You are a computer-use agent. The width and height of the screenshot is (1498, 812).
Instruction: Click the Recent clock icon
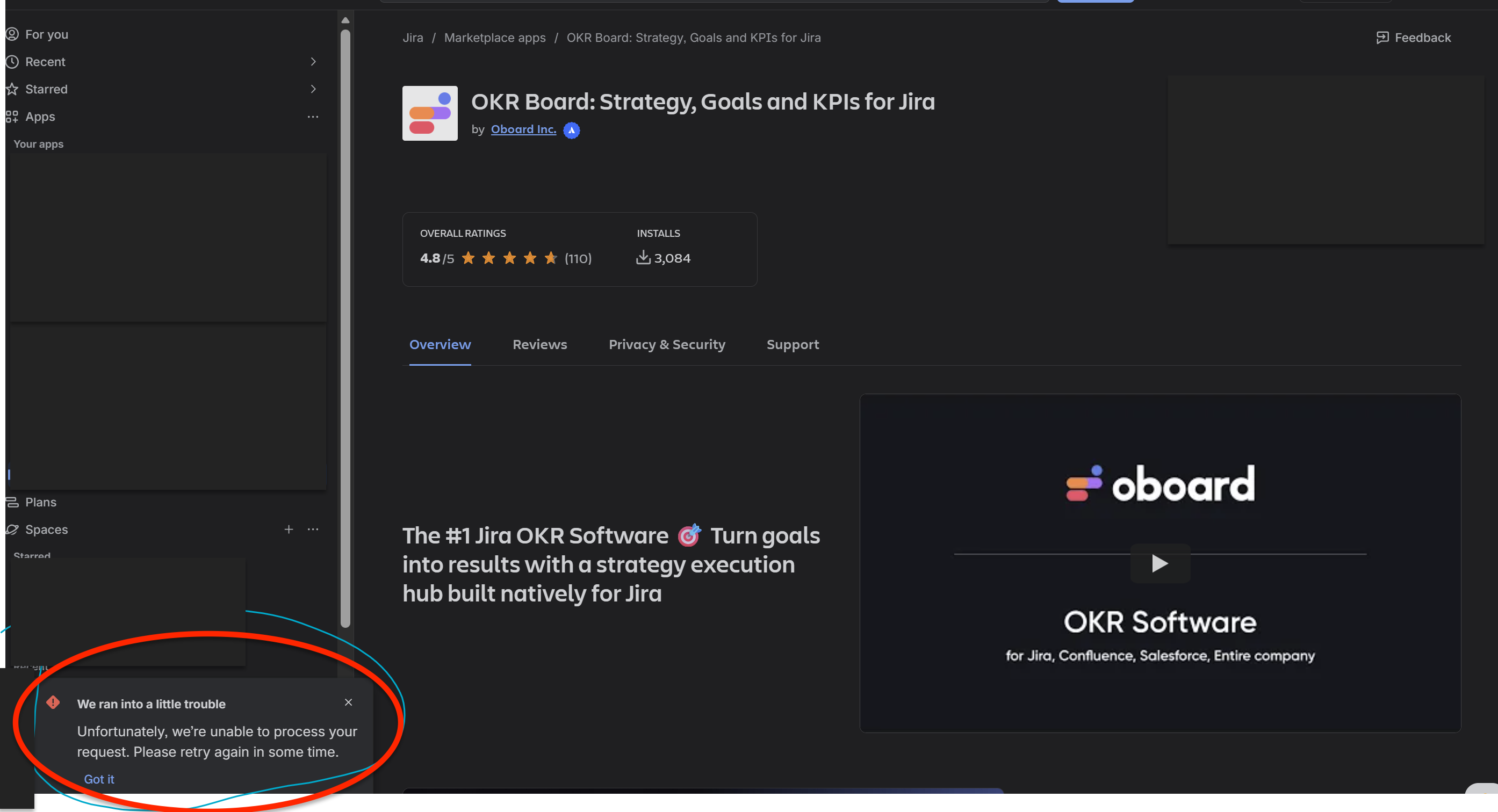click(x=12, y=62)
